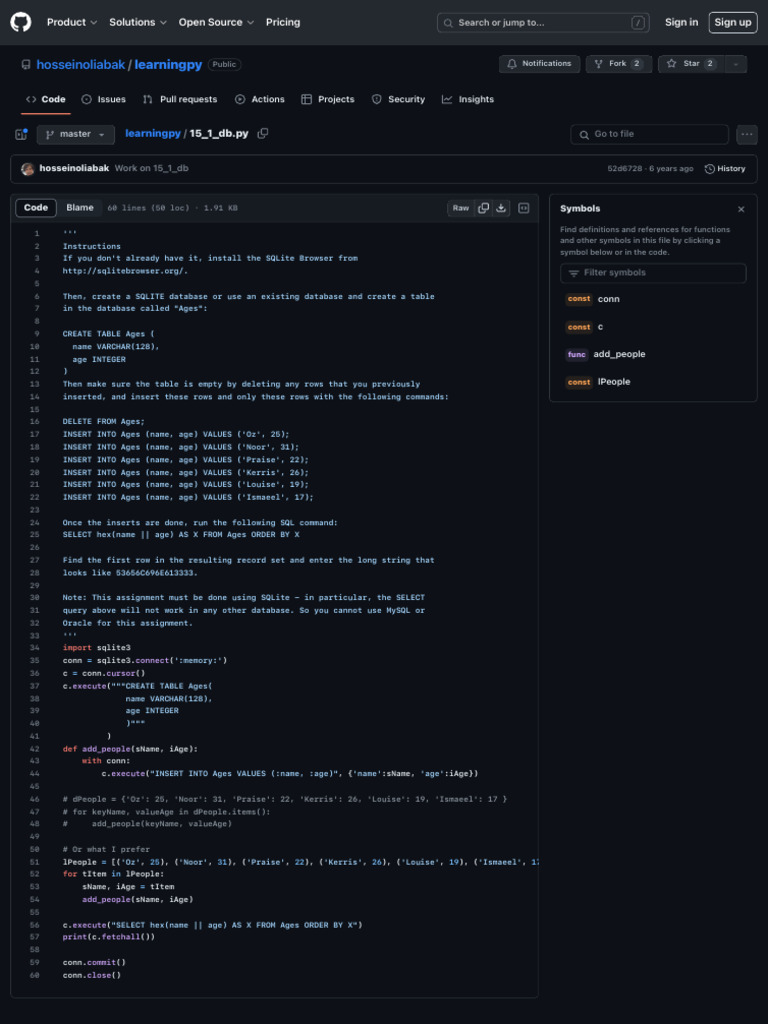Click line number 1
This screenshot has height=1024, width=768.
pos(37,233)
